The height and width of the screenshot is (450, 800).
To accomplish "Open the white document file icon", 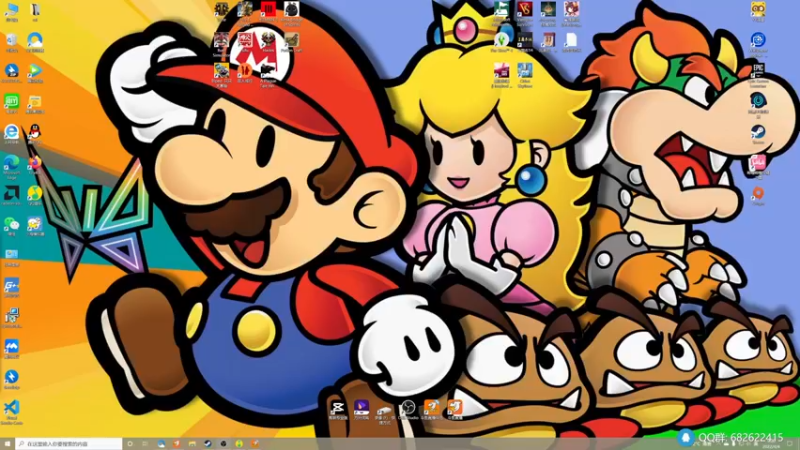I will point(571,40).
